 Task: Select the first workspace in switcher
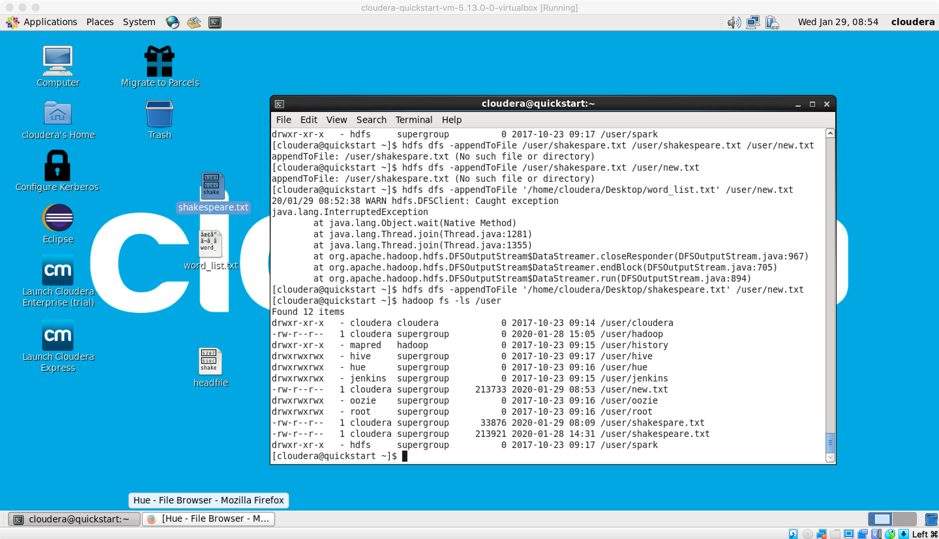point(880,519)
